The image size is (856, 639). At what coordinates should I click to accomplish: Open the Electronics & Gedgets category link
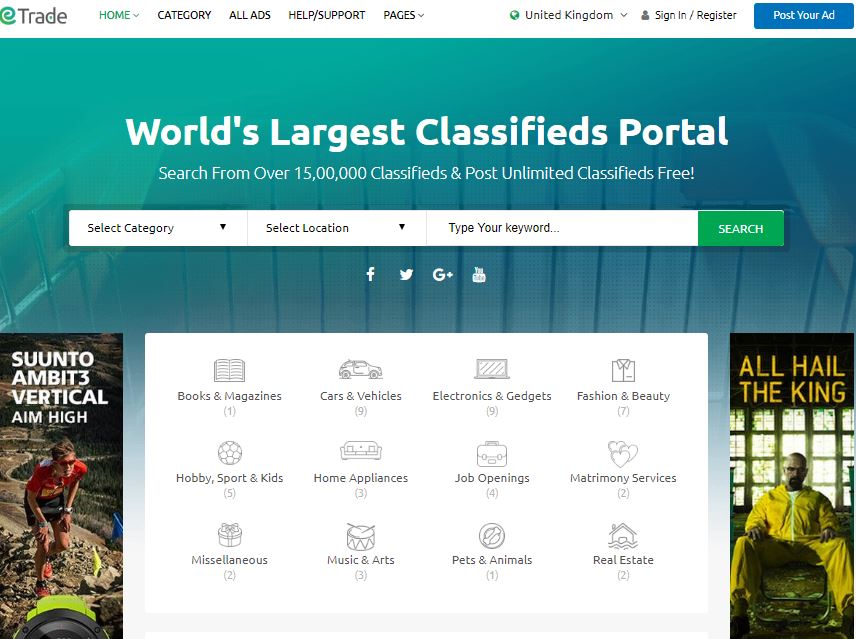pos(492,396)
